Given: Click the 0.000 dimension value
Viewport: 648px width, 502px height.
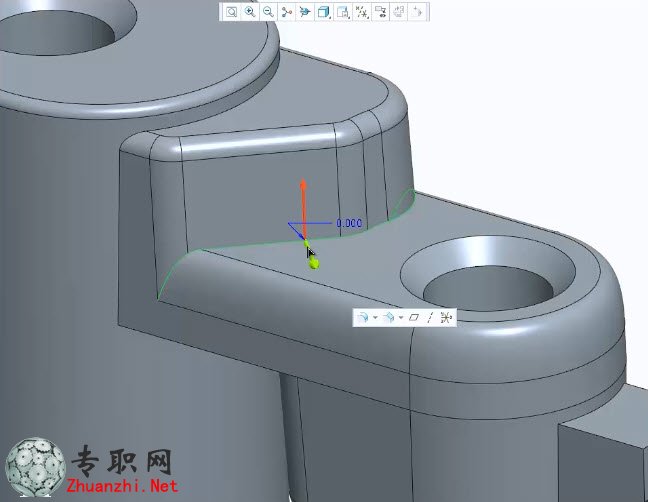Looking at the screenshot, I should point(349,224).
